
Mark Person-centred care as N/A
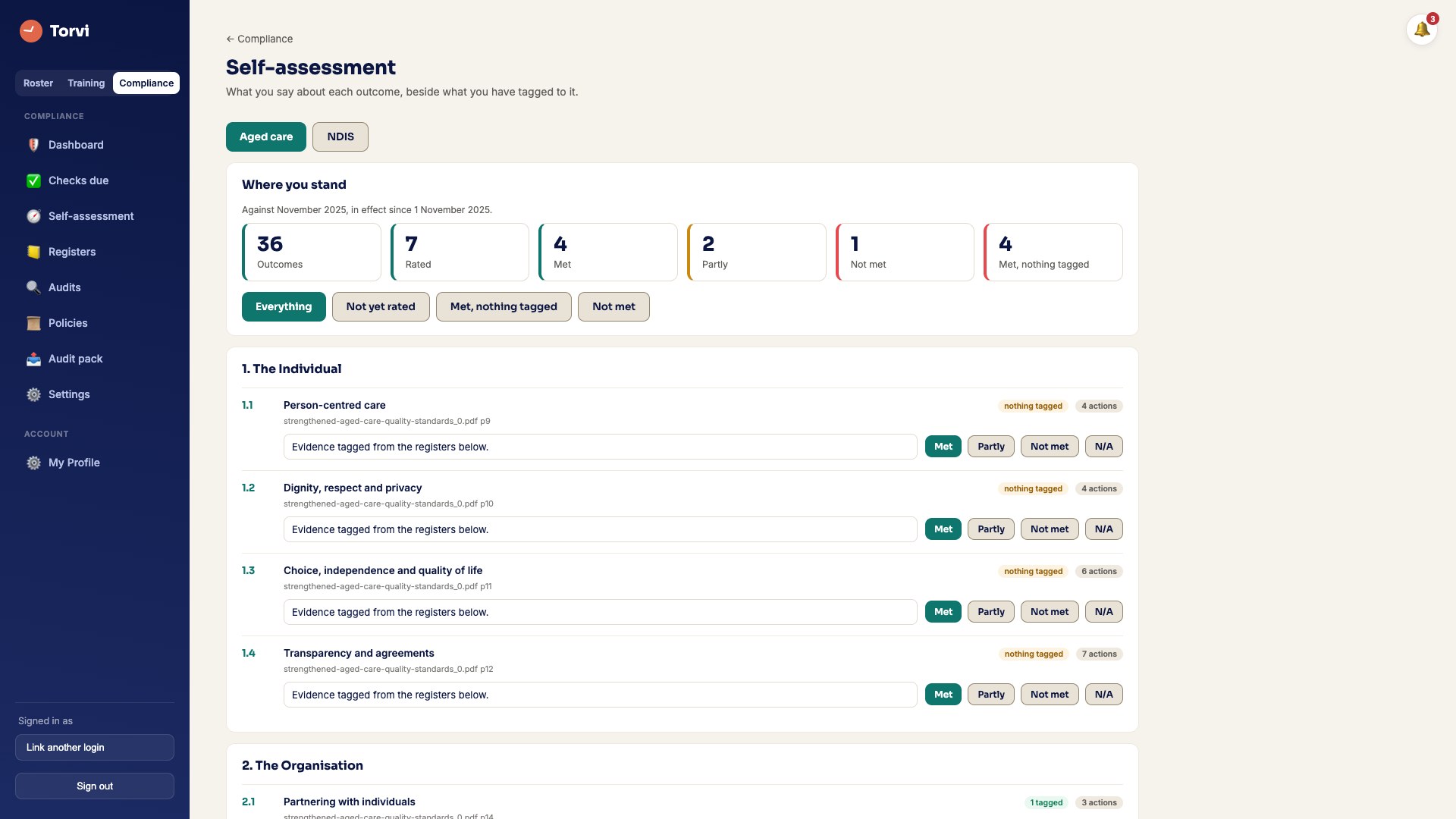(1104, 447)
